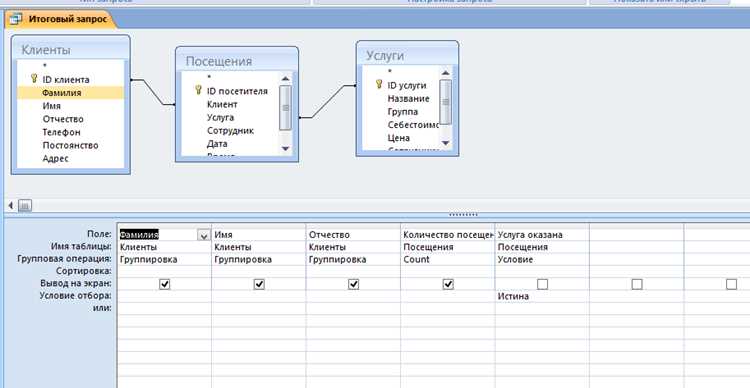This screenshot has width=750, height=388.
Task: Click the Count group operation cell
Action: click(x=448, y=259)
